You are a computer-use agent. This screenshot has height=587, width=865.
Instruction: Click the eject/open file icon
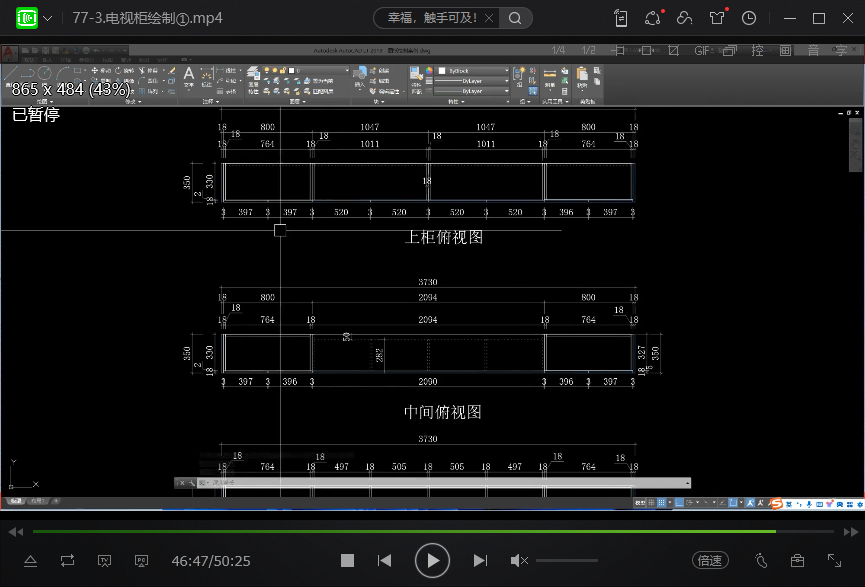pos(30,561)
